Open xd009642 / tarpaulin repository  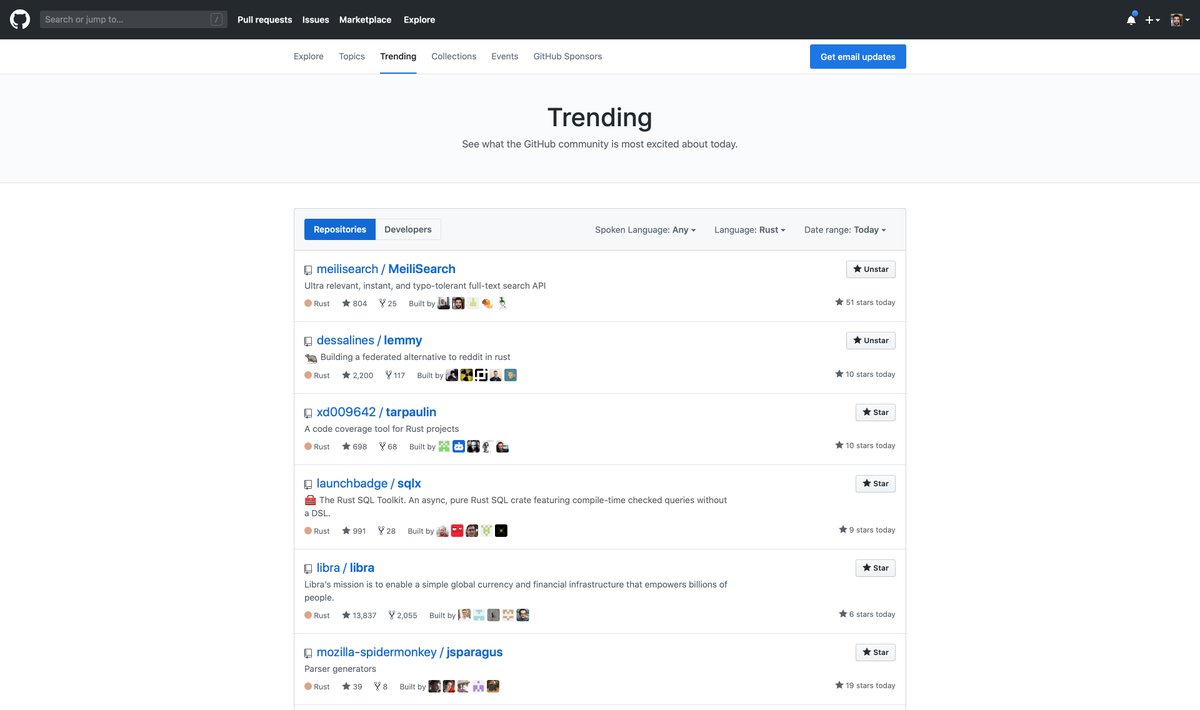377,412
